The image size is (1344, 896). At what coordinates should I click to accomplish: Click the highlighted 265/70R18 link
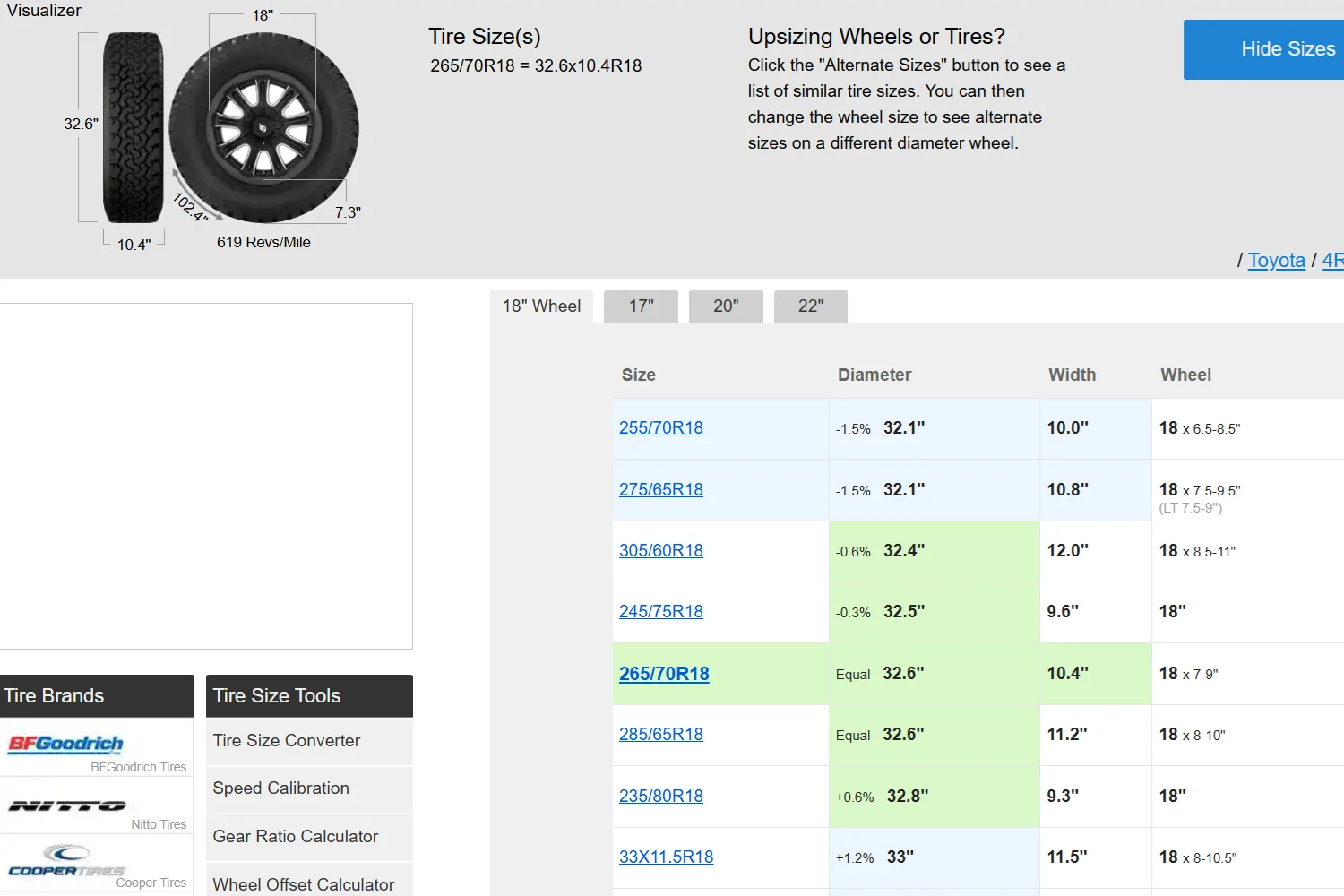pos(664,674)
